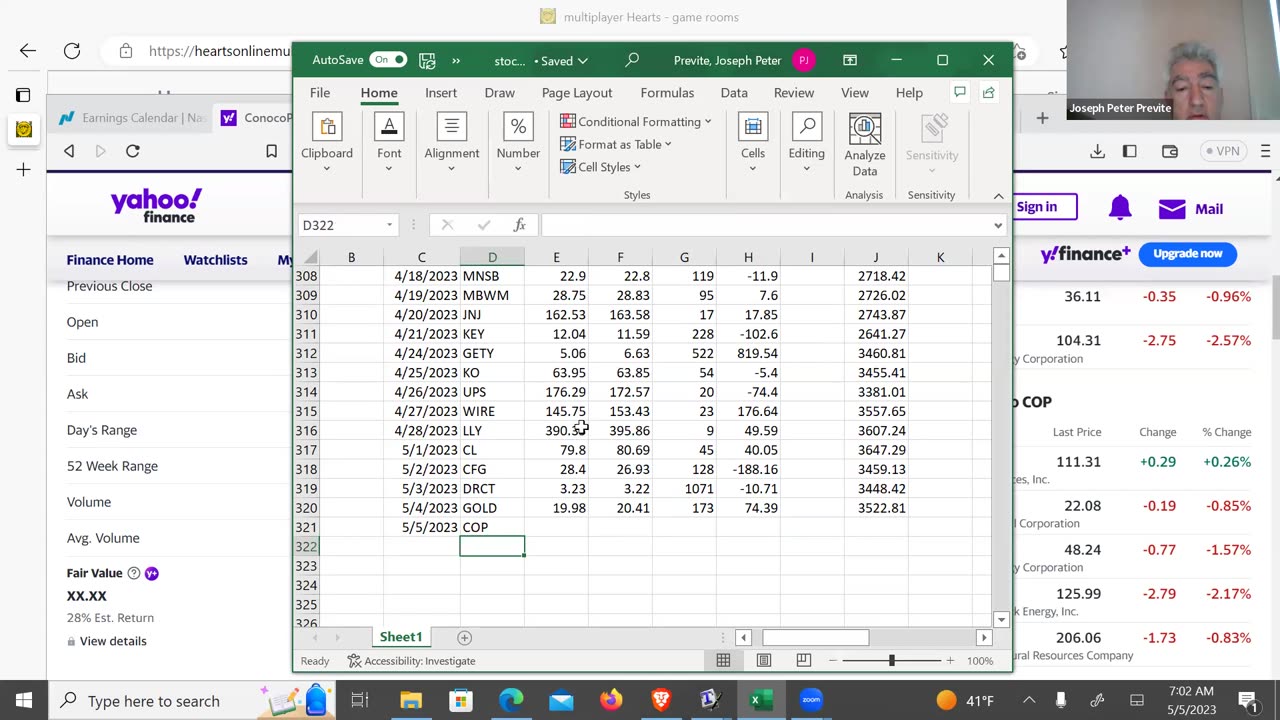
Task: Open the Help tab
Action: [909, 92]
